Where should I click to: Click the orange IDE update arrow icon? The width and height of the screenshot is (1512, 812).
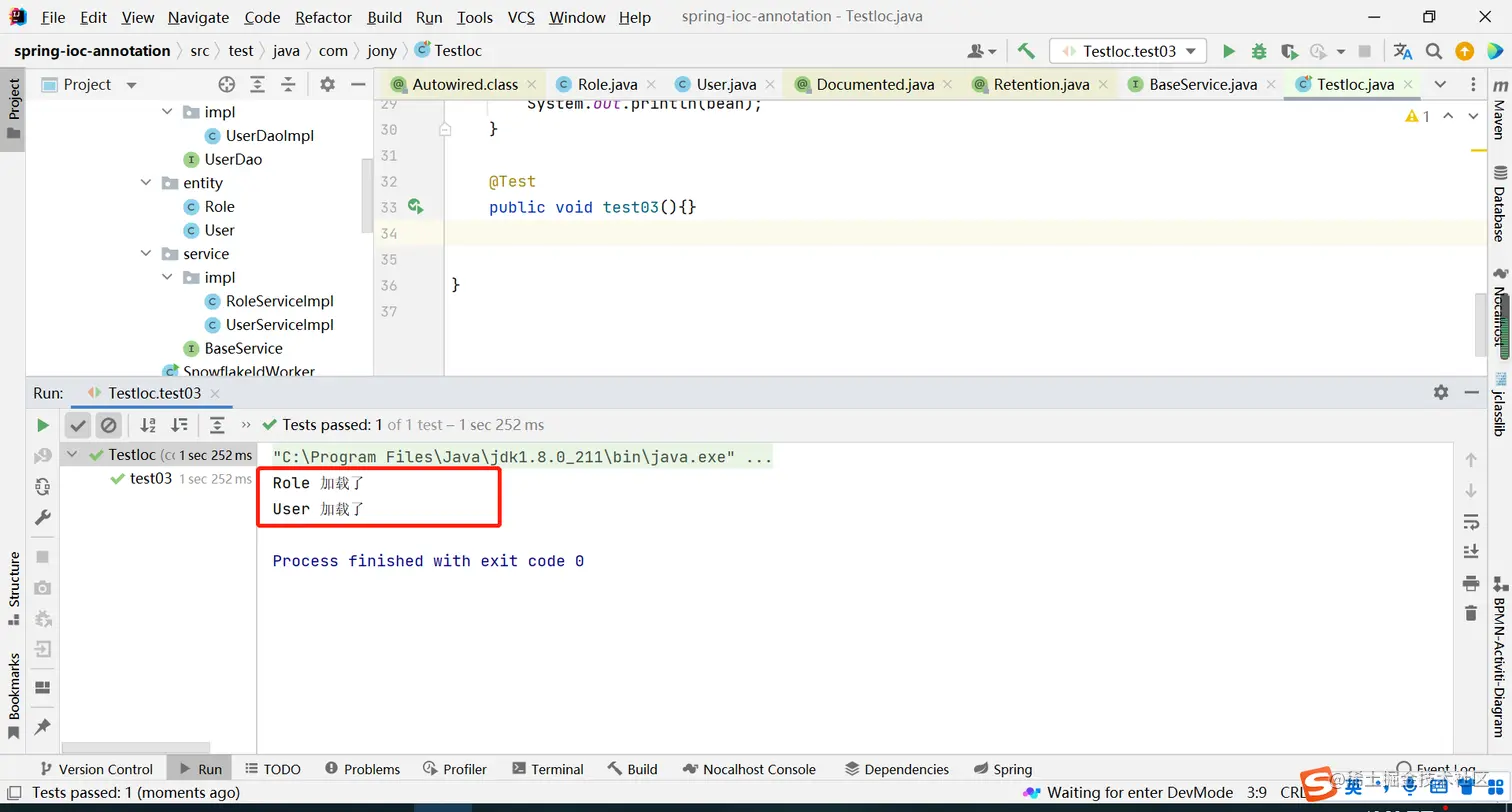(x=1464, y=51)
